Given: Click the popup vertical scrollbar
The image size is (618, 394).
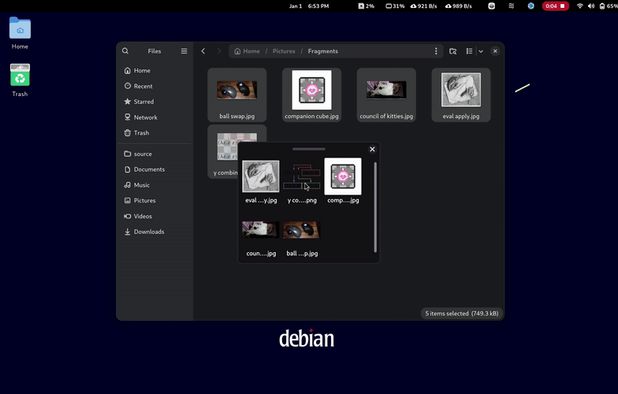Looking at the screenshot, I should click(375, 207).
